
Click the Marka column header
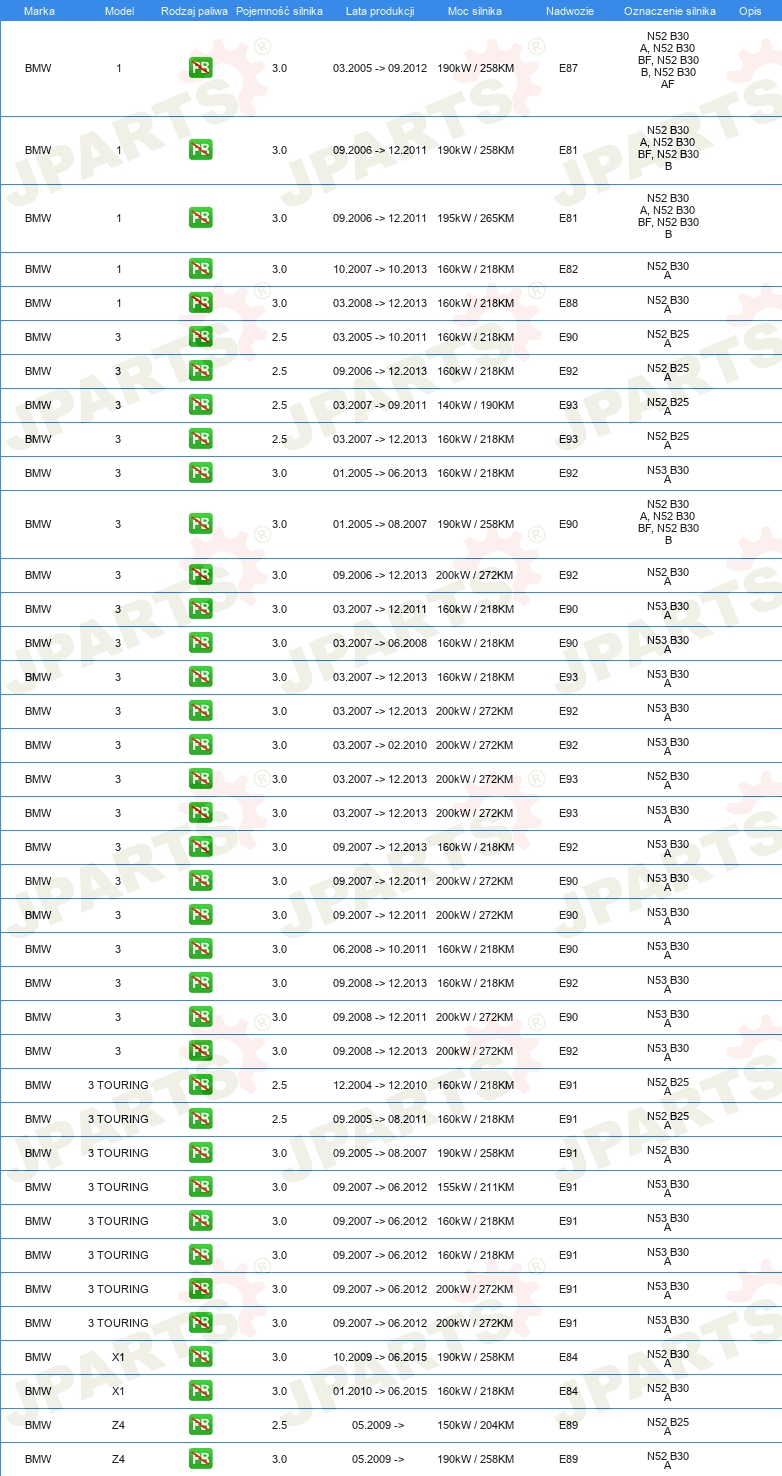tap(39, 10)
